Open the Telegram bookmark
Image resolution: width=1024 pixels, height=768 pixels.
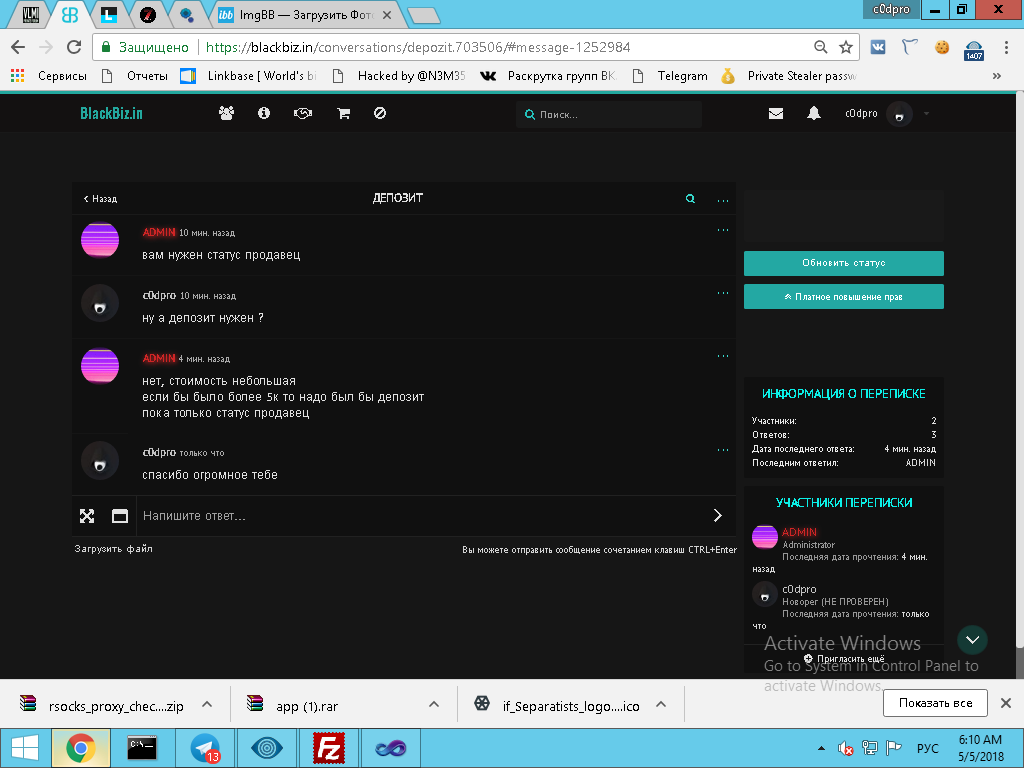682,76
